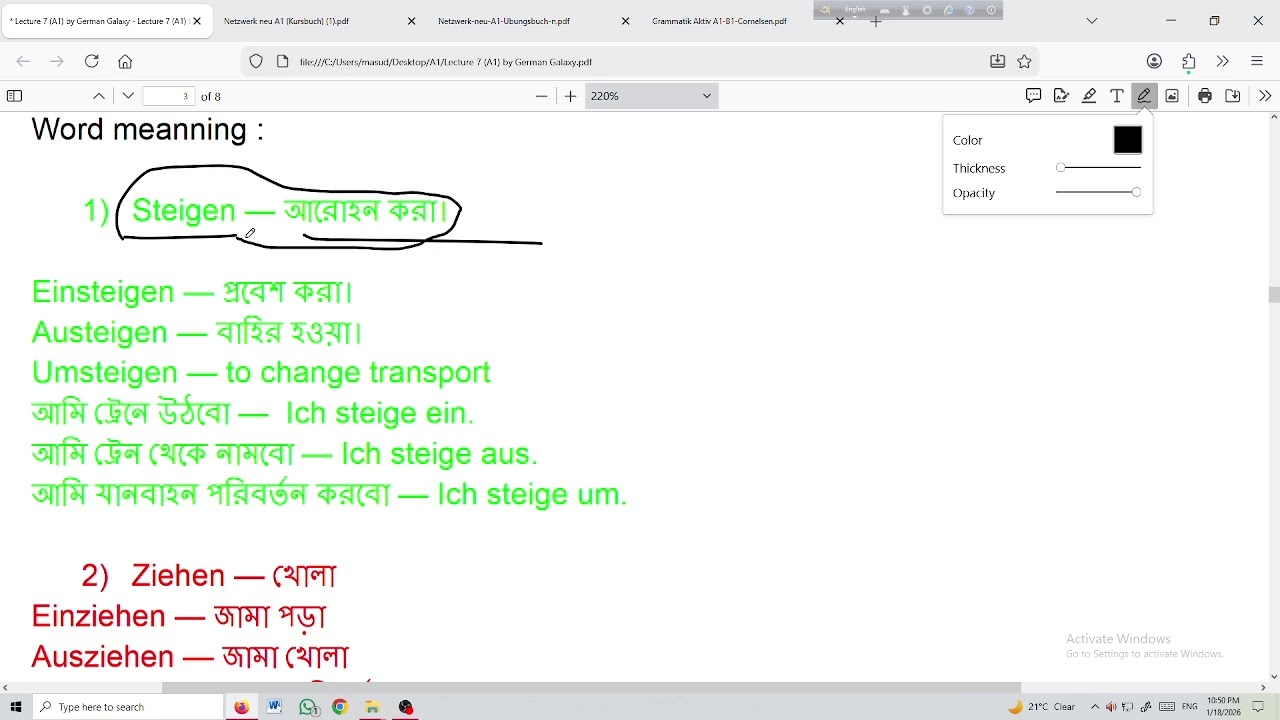Open the clock showing 10:50 PM
Viewport: 1280px width, 720px height.
click(x=1223, y=707)
